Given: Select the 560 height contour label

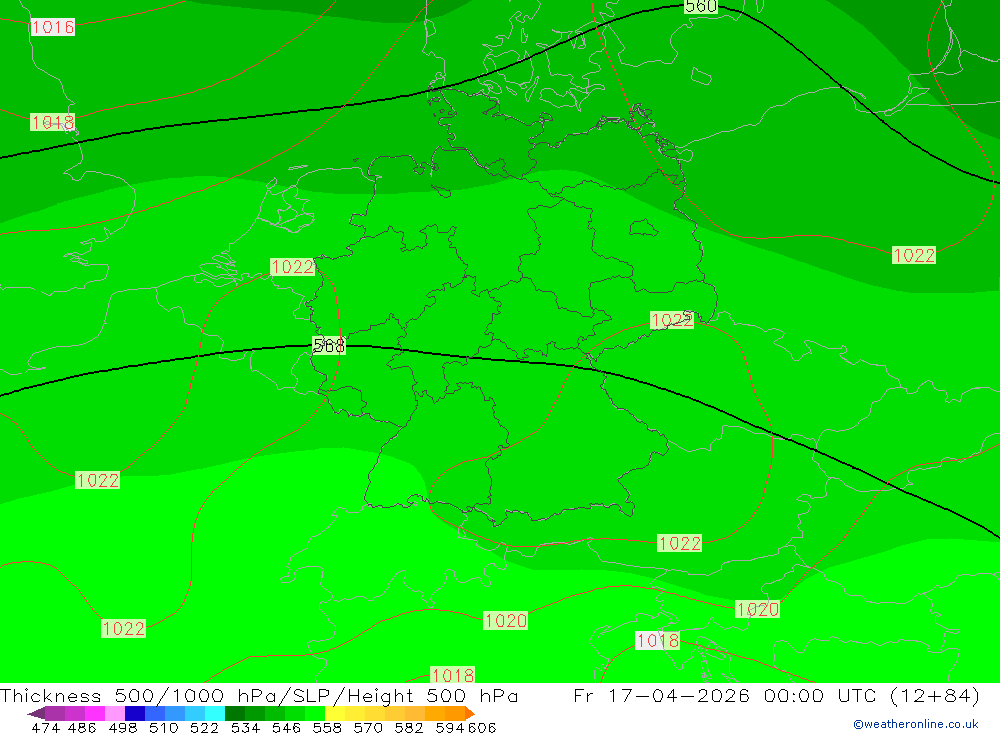Looking at the screenshot, I should [700, 6].
